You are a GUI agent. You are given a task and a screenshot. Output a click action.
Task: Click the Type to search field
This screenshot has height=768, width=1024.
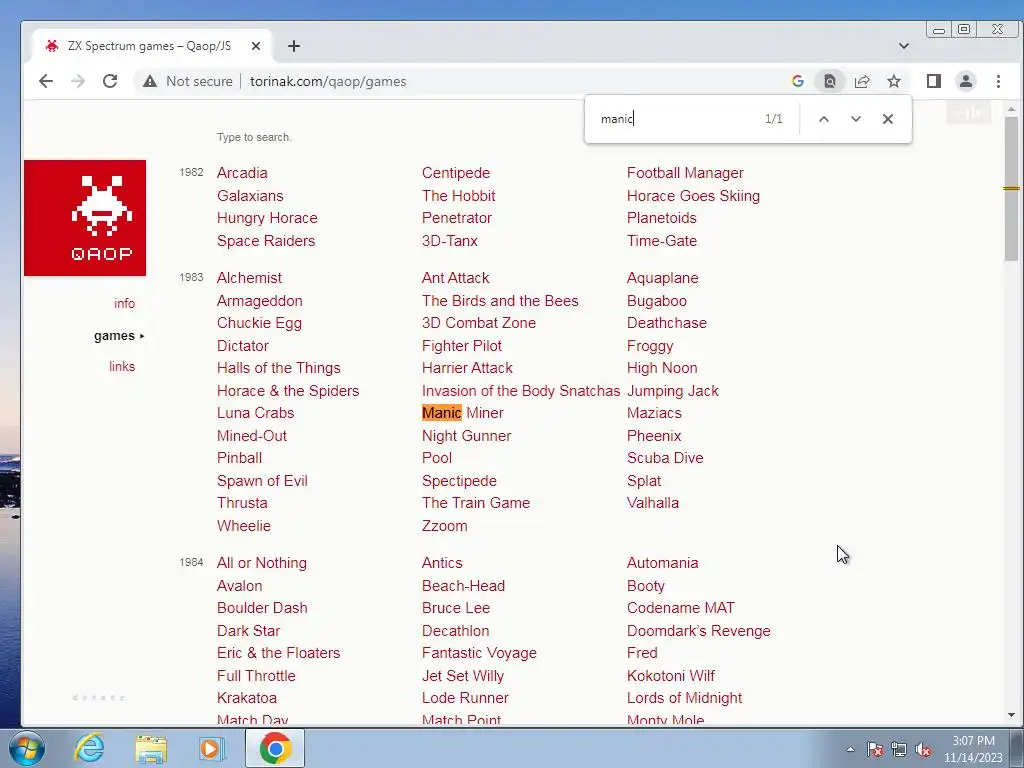point(254,137)
